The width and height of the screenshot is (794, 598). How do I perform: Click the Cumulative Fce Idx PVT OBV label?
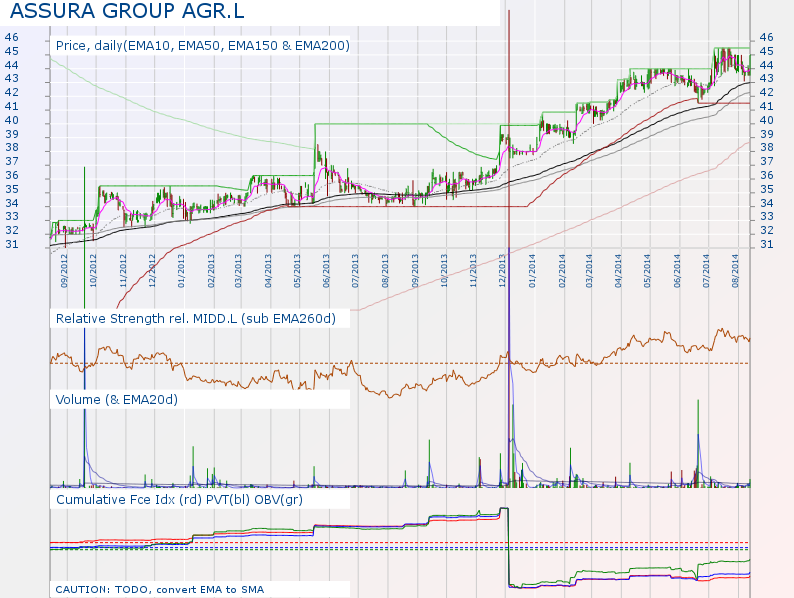click(179, 500)
